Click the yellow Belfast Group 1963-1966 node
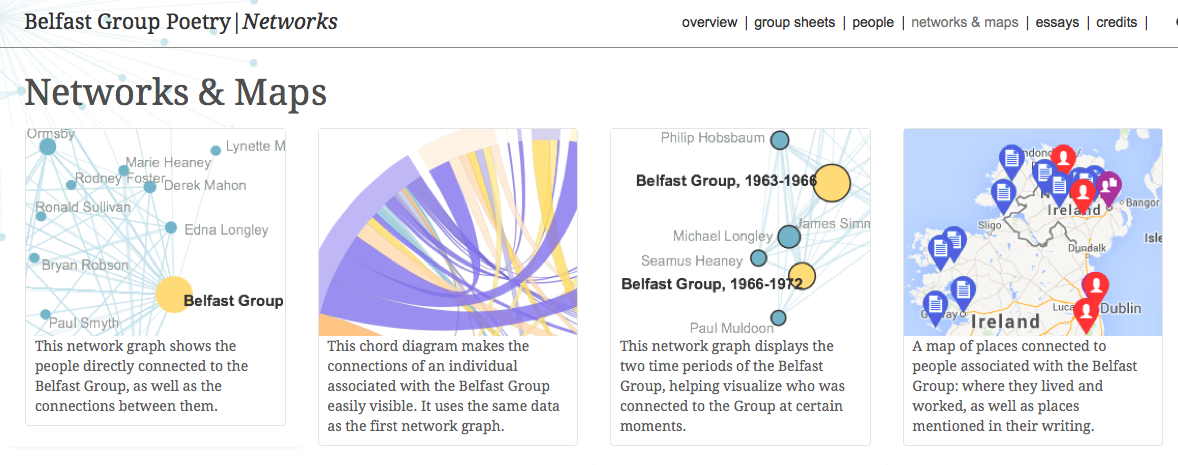The width and height of the screenshot is (1178, 465). [x=832, y=182]
